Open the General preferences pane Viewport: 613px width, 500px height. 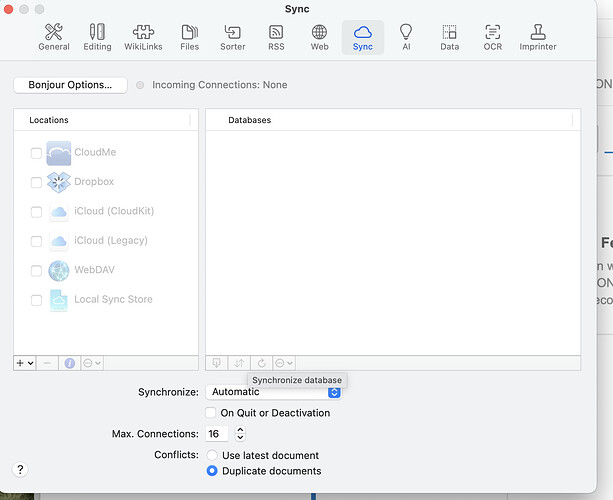pyautogui.click(x=53, y=37)
